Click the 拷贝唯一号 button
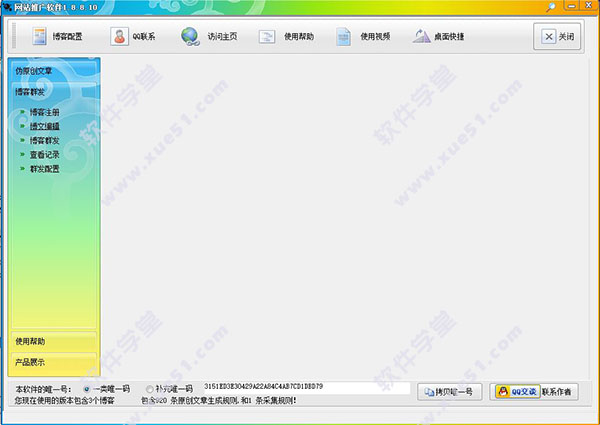600x425 pixels. [450, 392]
